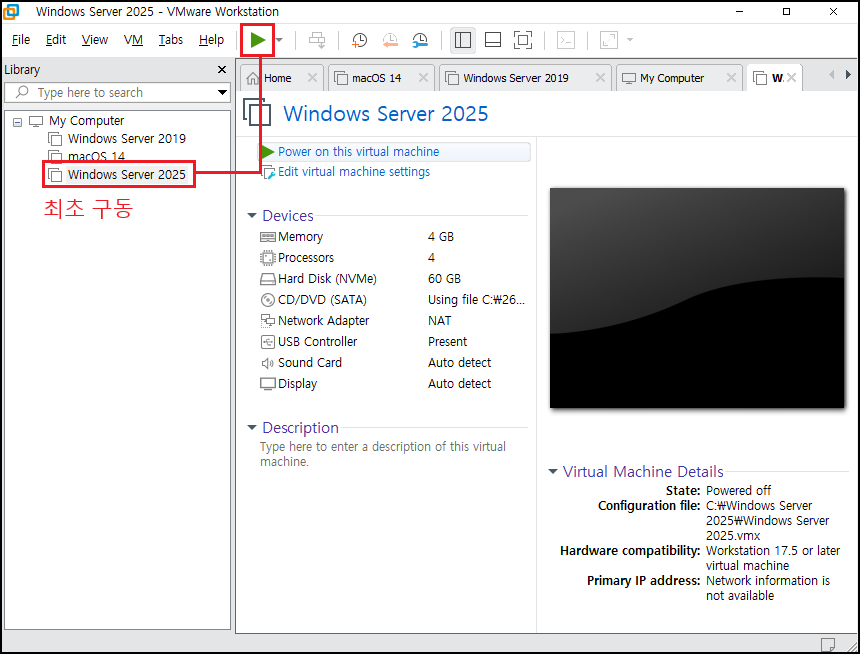
Task: Open the View menu
Action: (95, 40)
